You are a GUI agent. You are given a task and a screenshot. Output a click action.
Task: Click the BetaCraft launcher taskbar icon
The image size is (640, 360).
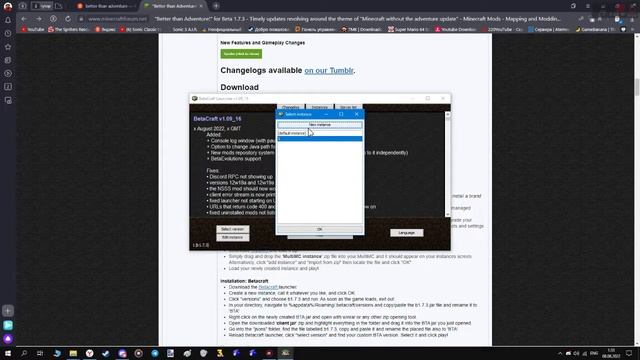point(285,353)
